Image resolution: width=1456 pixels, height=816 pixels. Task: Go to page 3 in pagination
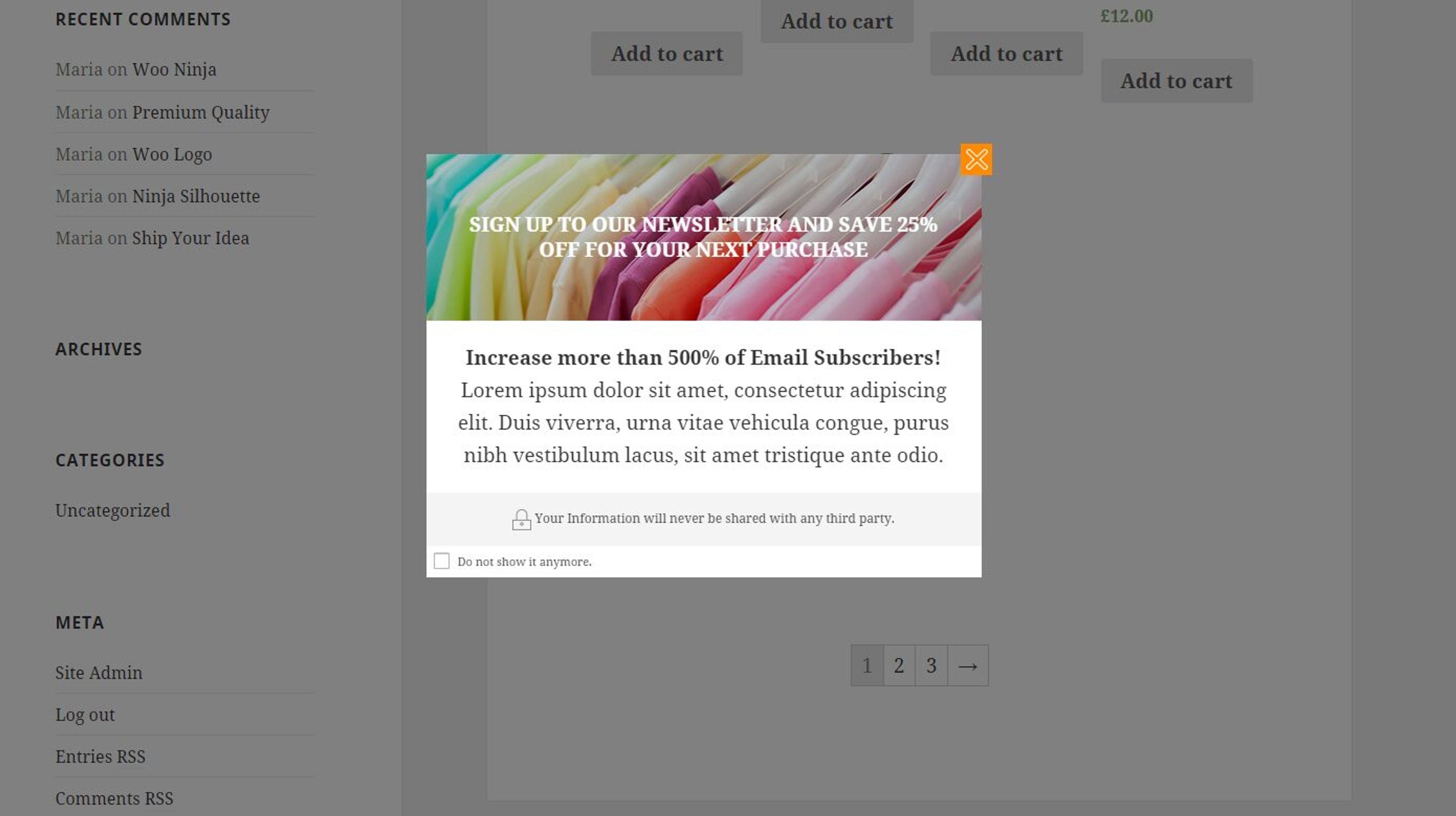931,665
